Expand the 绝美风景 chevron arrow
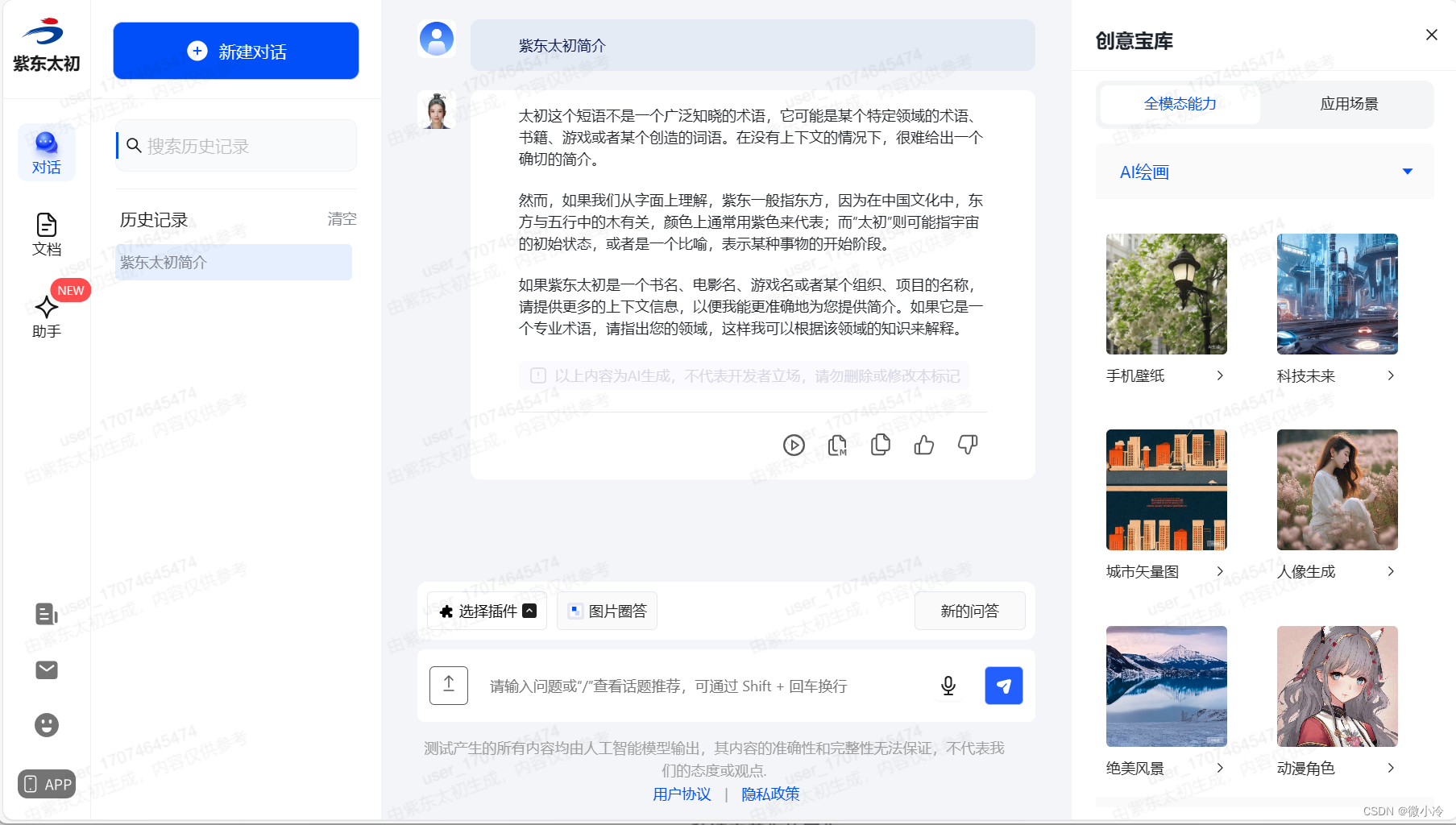 (x=1220, y=768)
